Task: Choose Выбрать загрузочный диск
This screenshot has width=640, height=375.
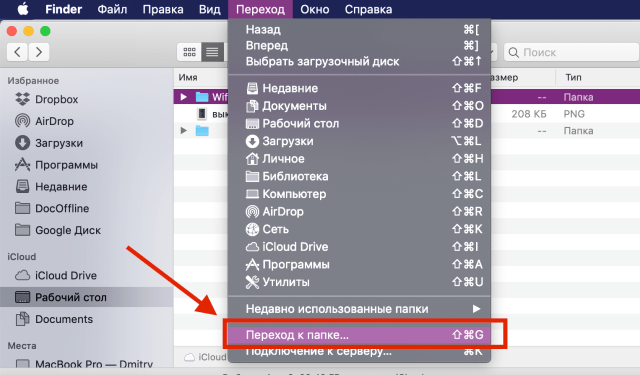Action: tap(359, 62)
